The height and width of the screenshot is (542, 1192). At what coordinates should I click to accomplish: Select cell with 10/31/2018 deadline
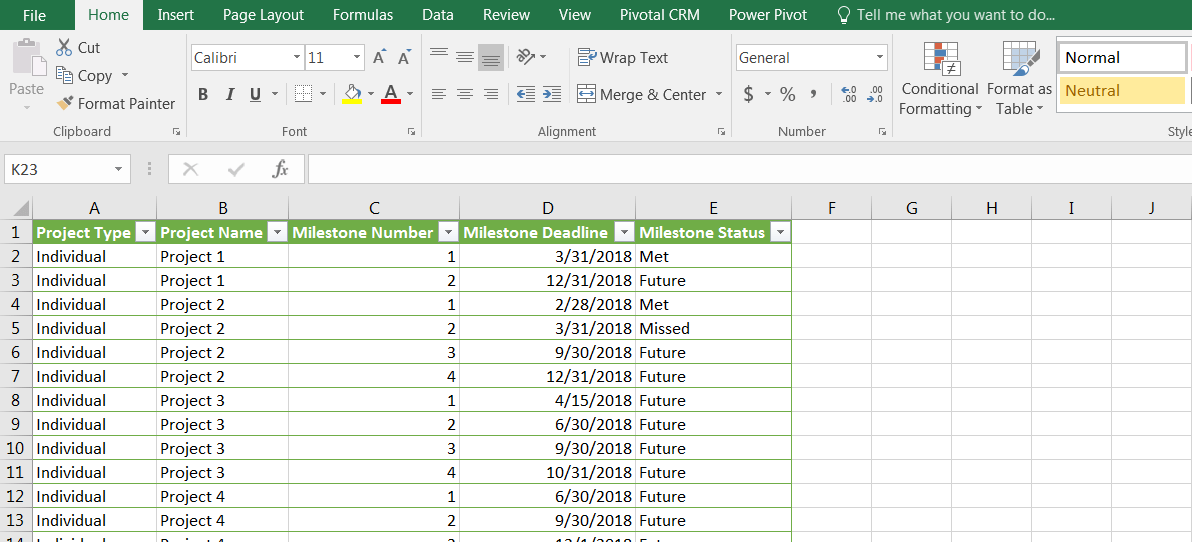[547, 472]
